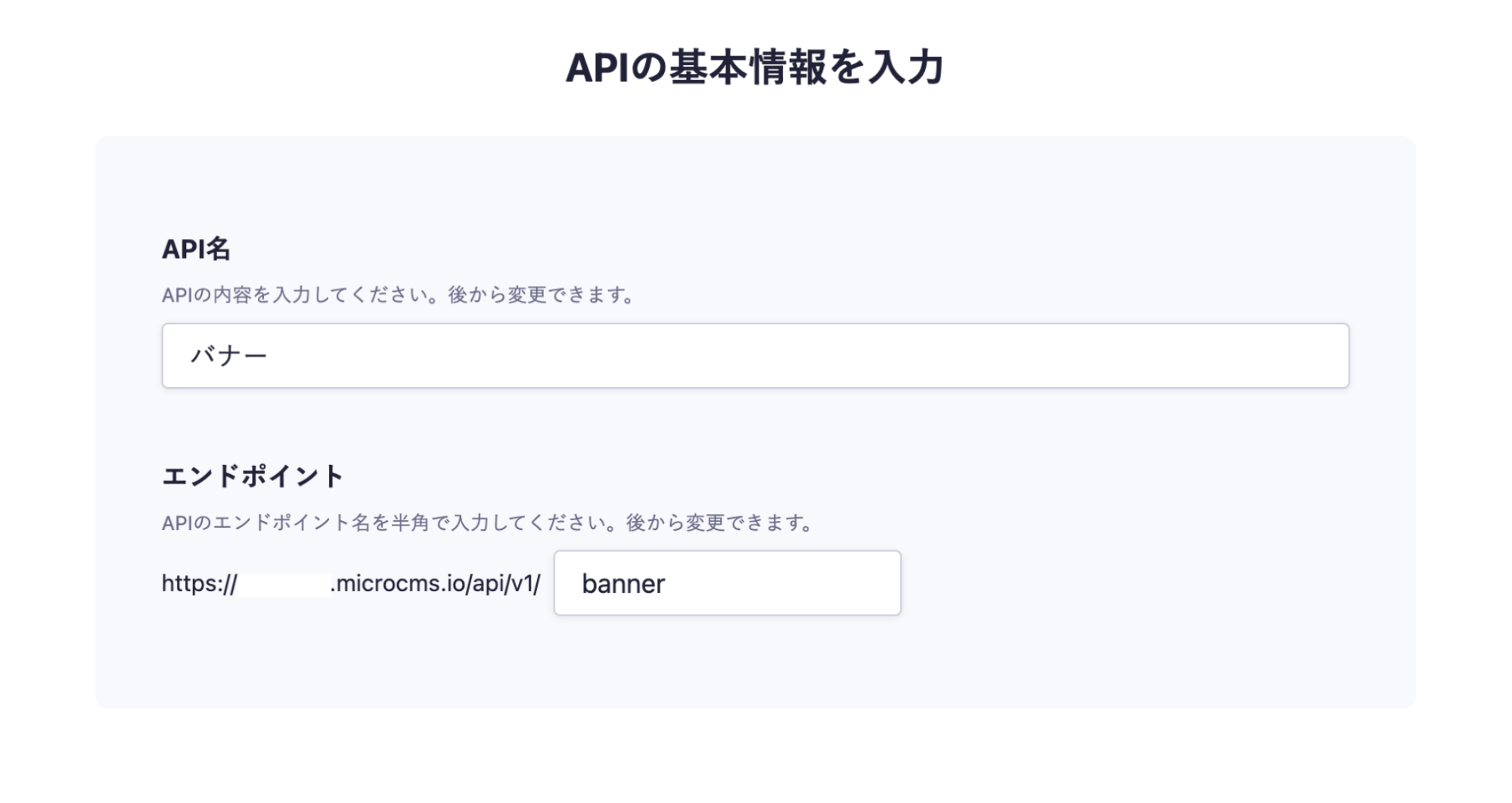The height and width of the screenshot is (803, 1512).
Task: Click empty right side of API名 field
Action: pos(1135,356)
